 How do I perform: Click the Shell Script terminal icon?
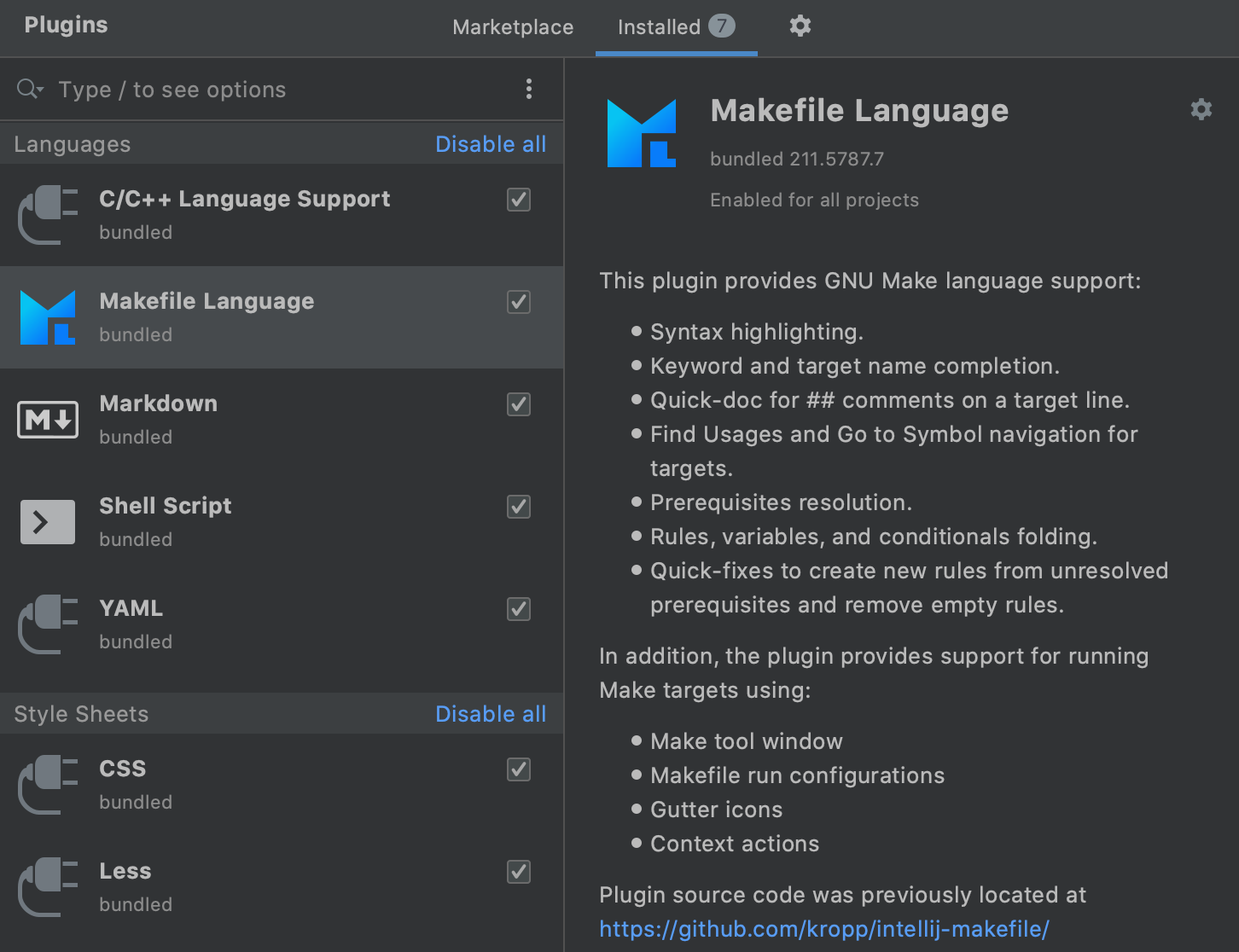(x=48, y=522)
